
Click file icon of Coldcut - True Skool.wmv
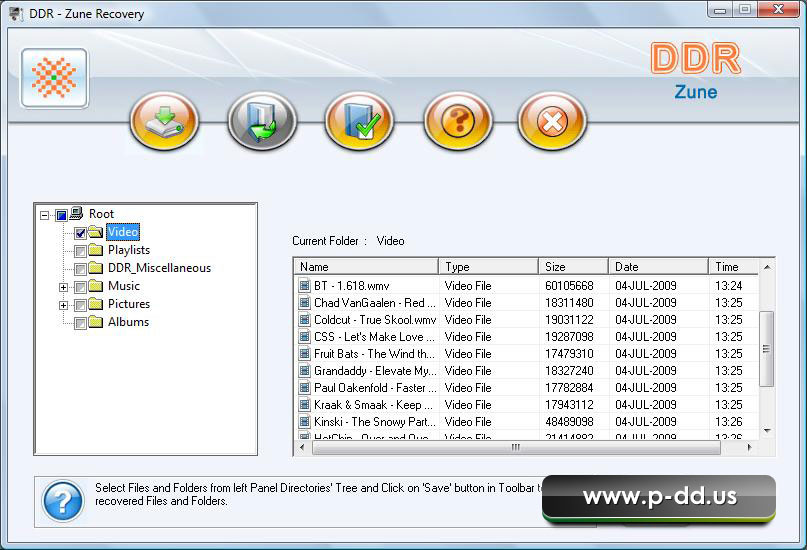305,320
